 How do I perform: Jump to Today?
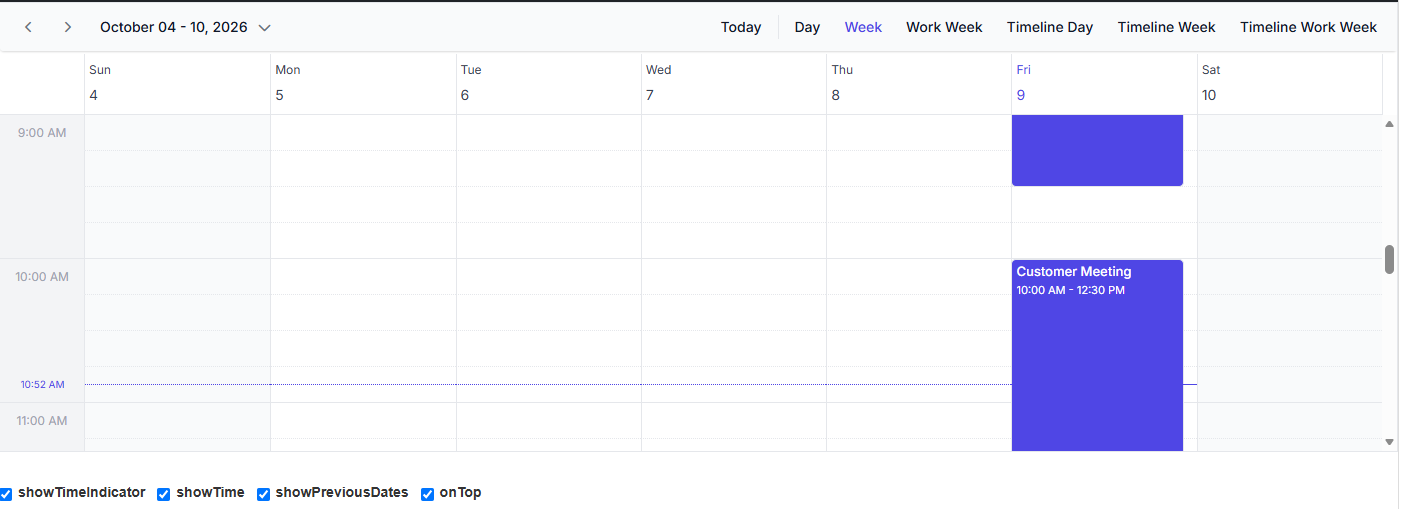pyautogui.click(x=741, y=27)
